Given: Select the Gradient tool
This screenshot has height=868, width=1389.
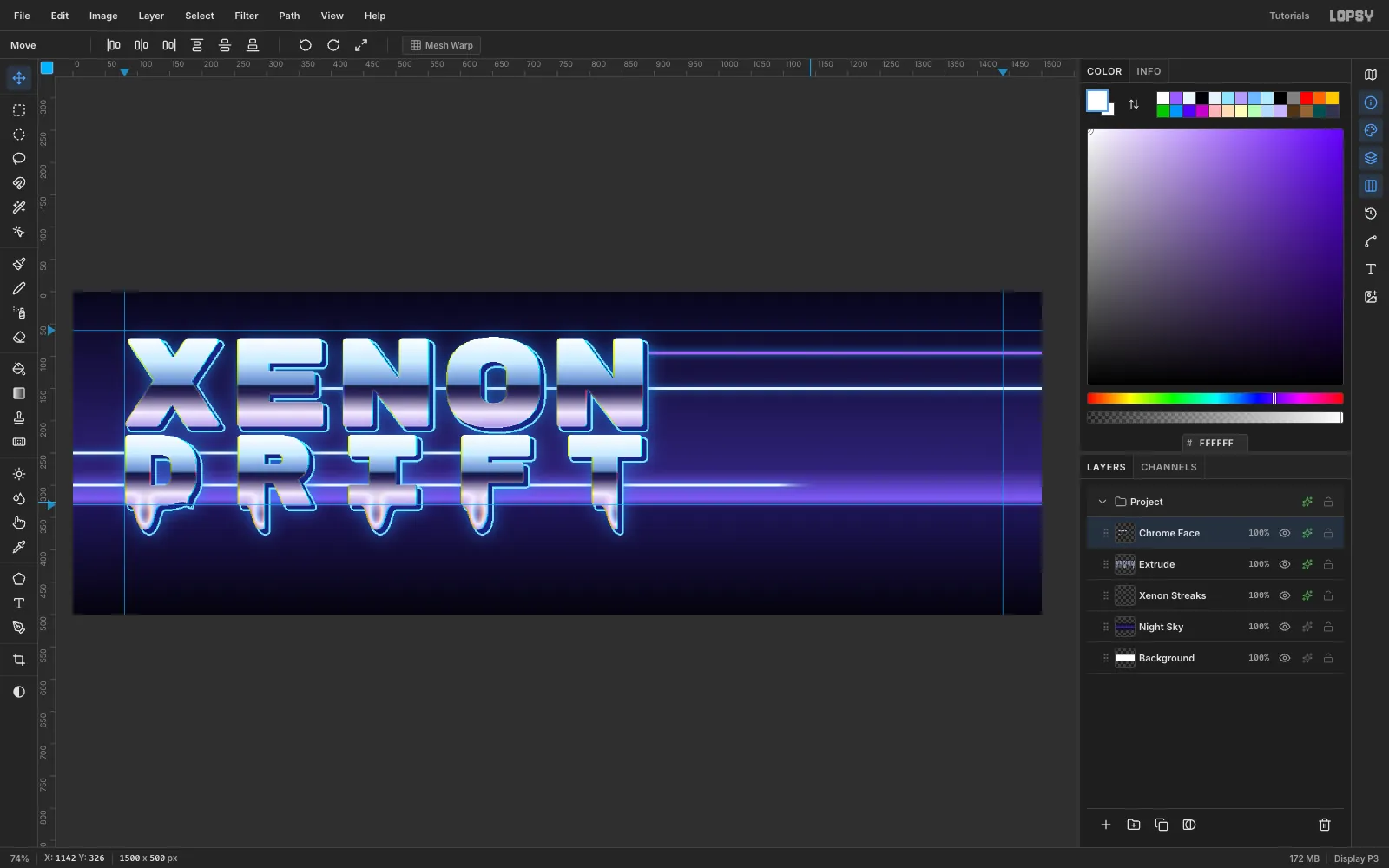Looking at the screenshot, I should (x=19, y=393).
